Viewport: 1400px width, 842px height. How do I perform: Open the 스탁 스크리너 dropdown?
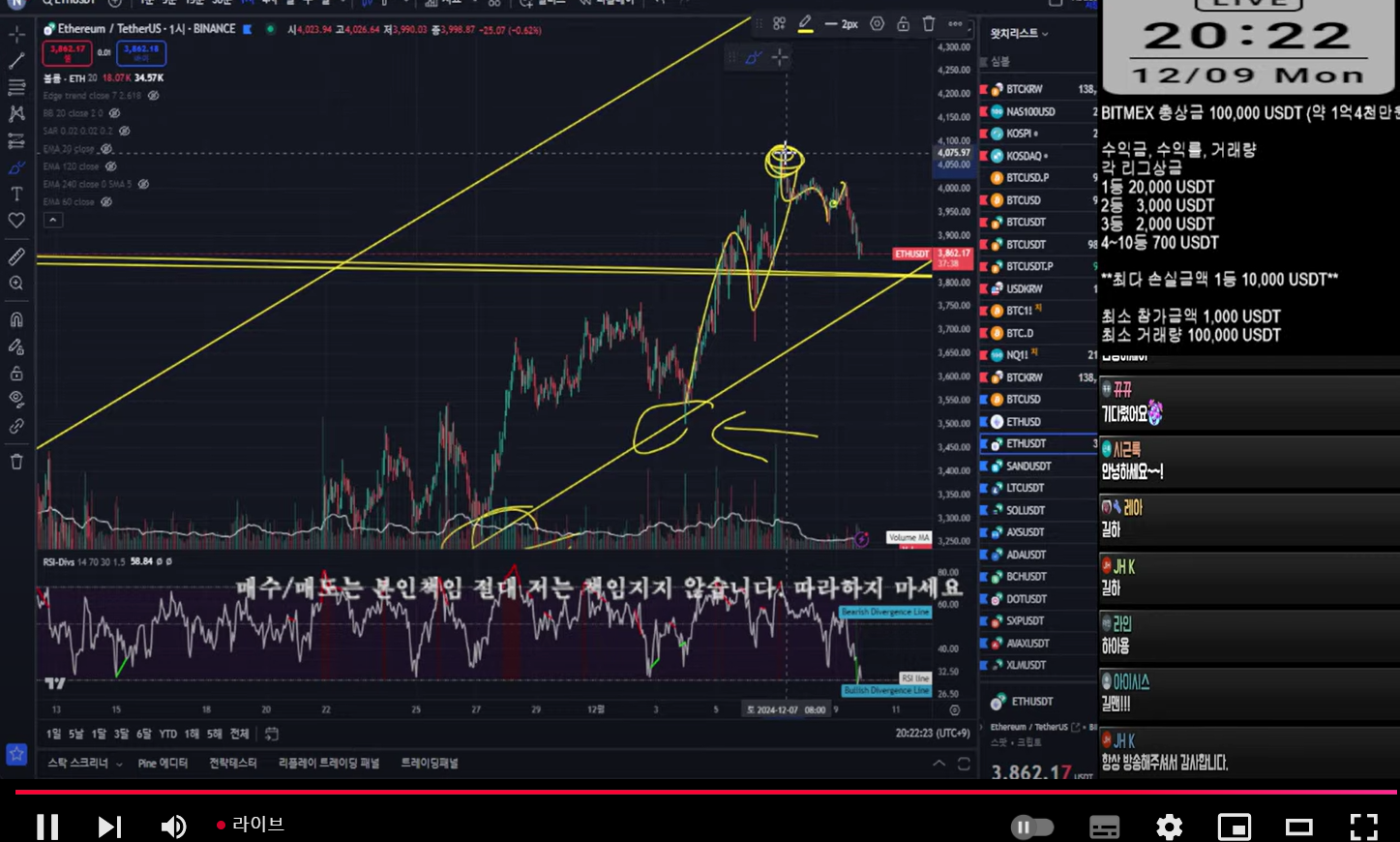(x=85, y=763)
